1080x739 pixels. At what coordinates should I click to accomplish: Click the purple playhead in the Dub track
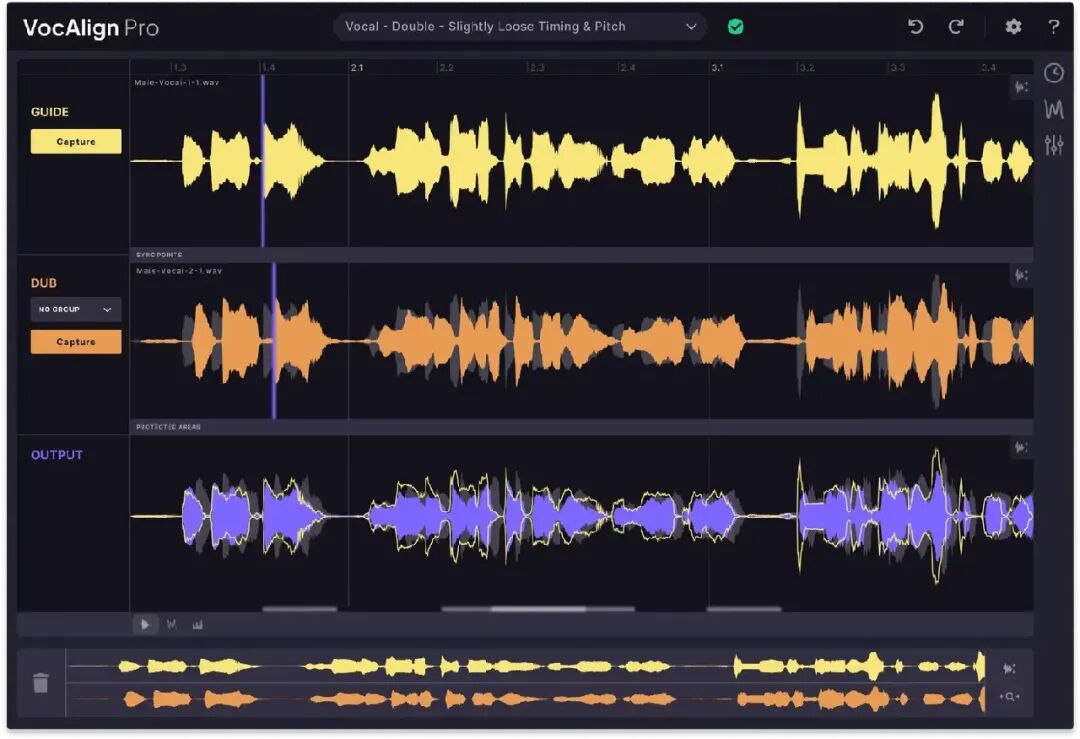click(x=274, y=340)
